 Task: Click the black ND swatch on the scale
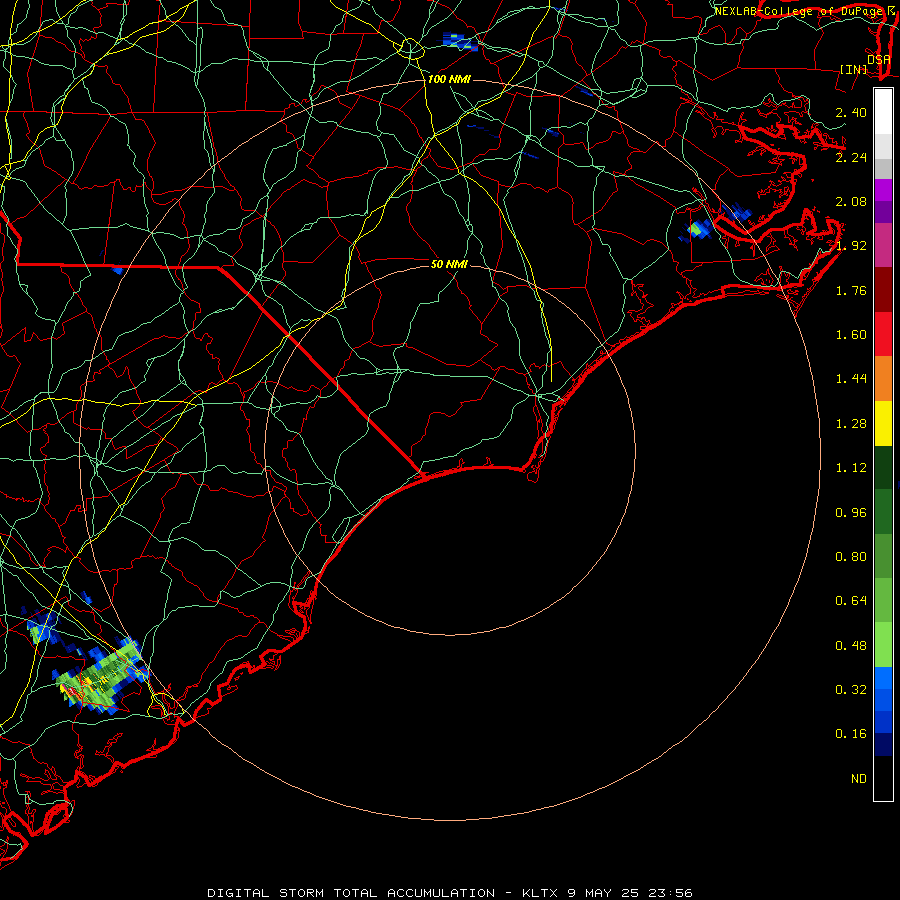pos(883,778)
